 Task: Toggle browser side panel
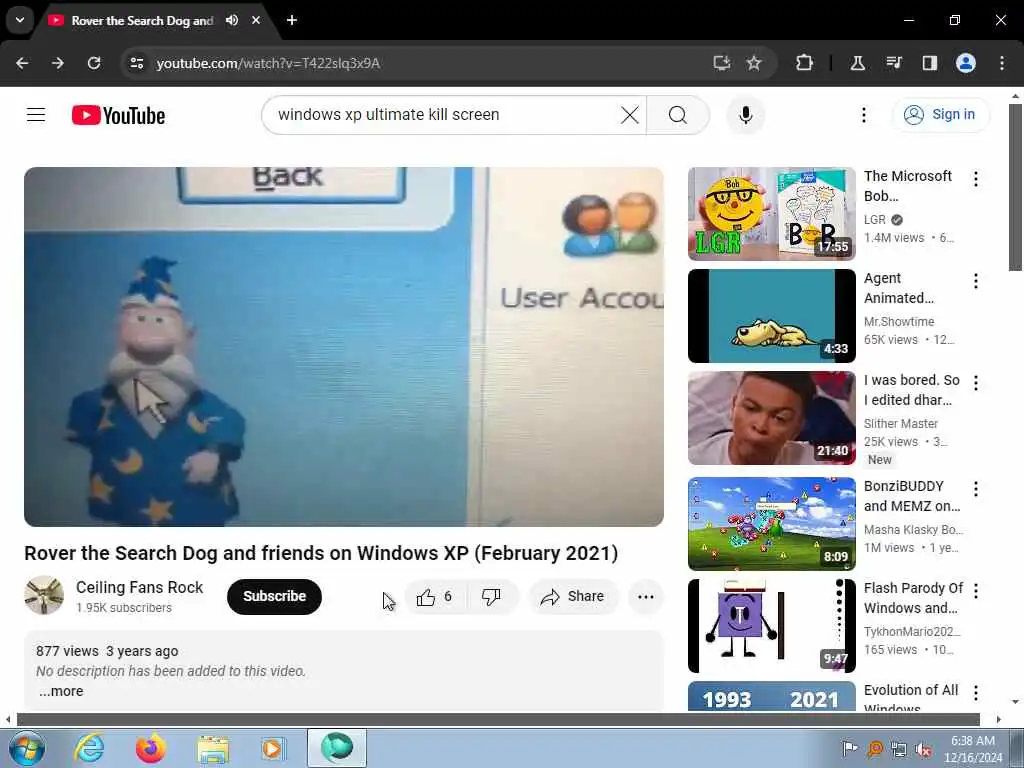tap(930, 63)
